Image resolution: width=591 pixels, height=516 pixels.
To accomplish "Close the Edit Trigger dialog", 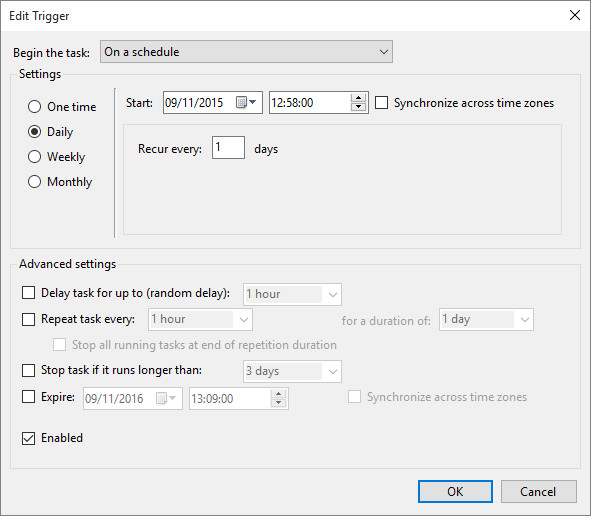I will (x=575, y=15).
